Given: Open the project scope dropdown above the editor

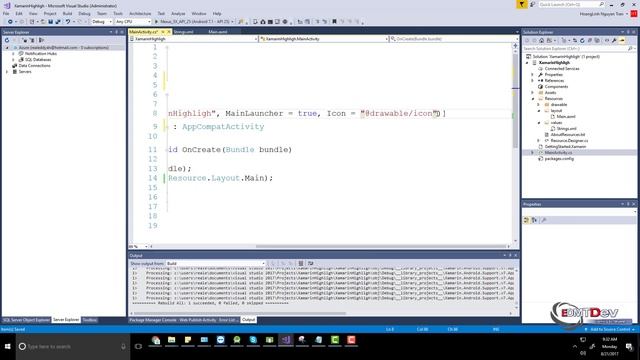Looking at the screenshot, I should (193, 39).
